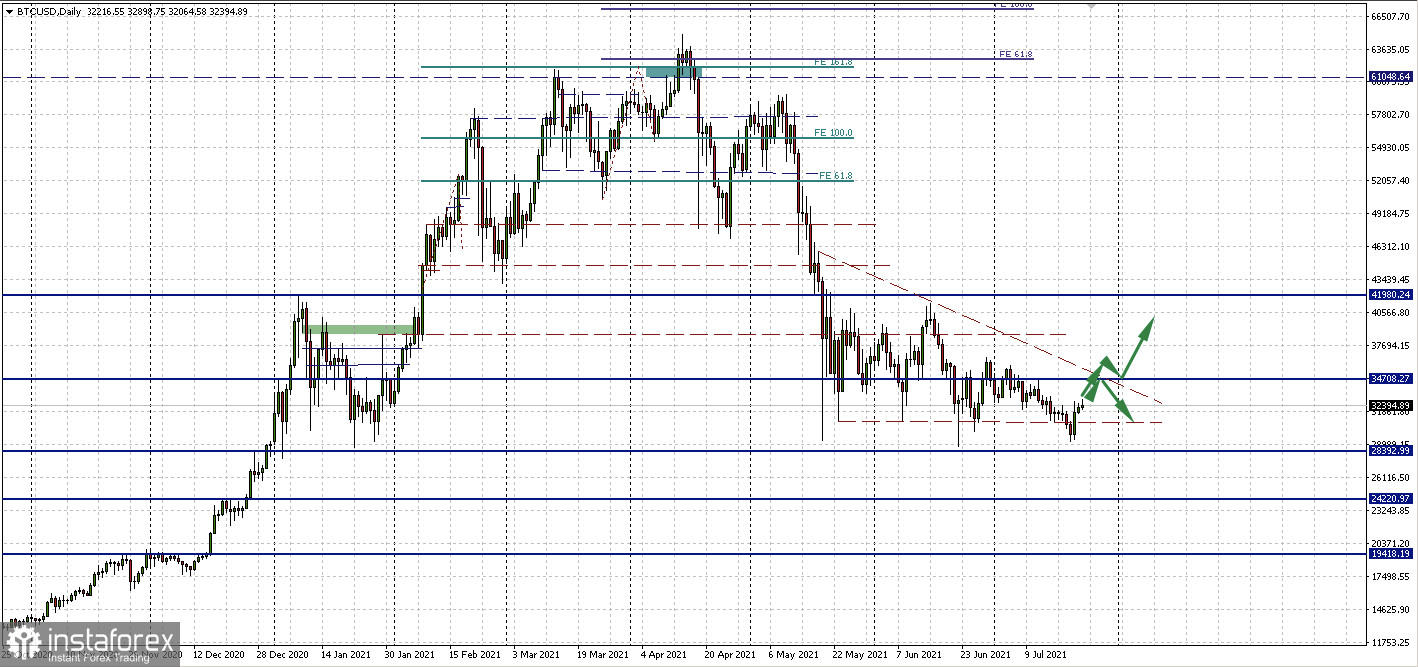Click the BTCUSD,Daily chart title text

tap(50, 12)
